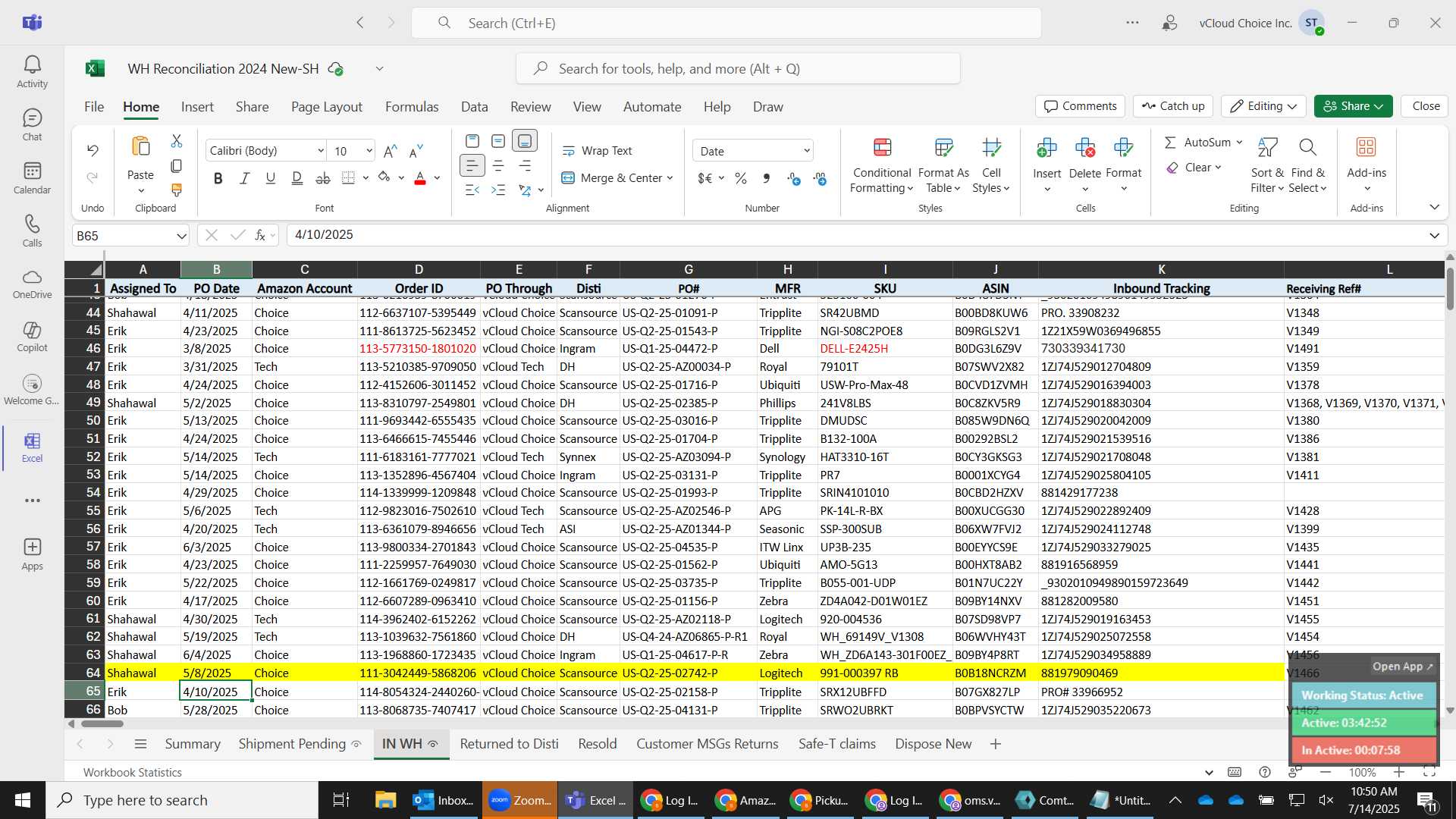Decrease decimal places
This screenshot has width=1456, height=819.
click(x=820, y=178)
